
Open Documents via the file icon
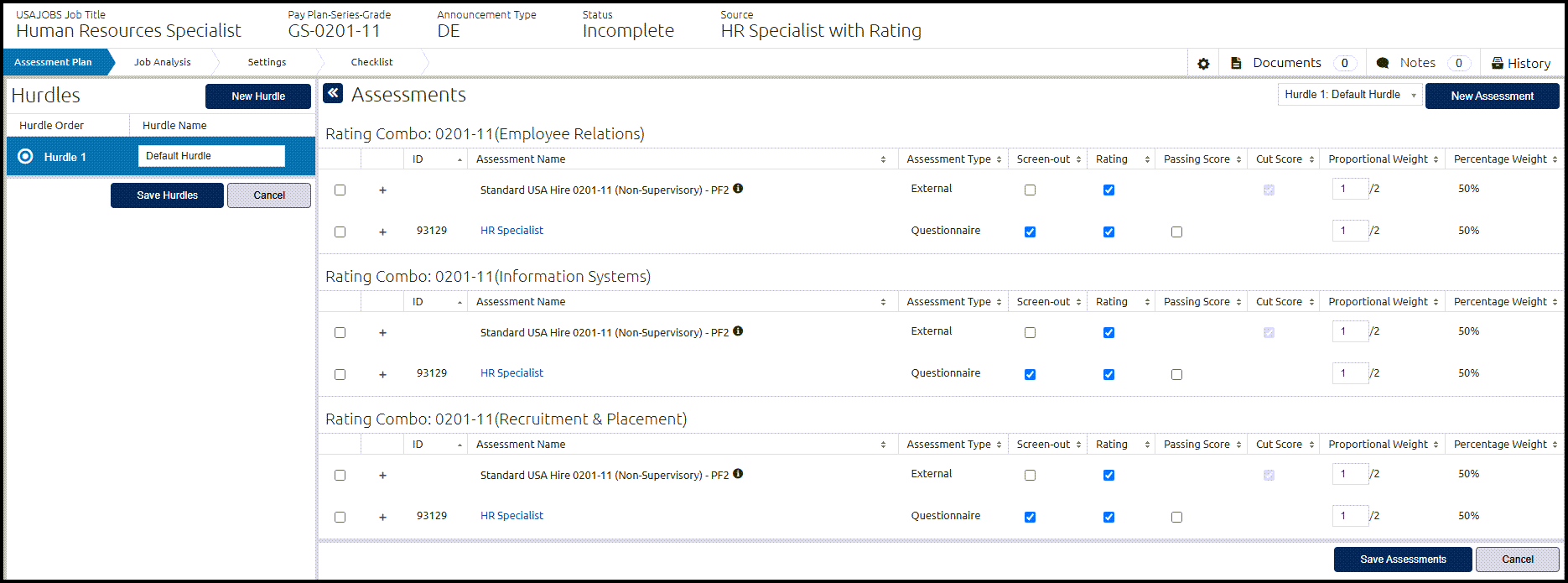(x=1236, y=63)
